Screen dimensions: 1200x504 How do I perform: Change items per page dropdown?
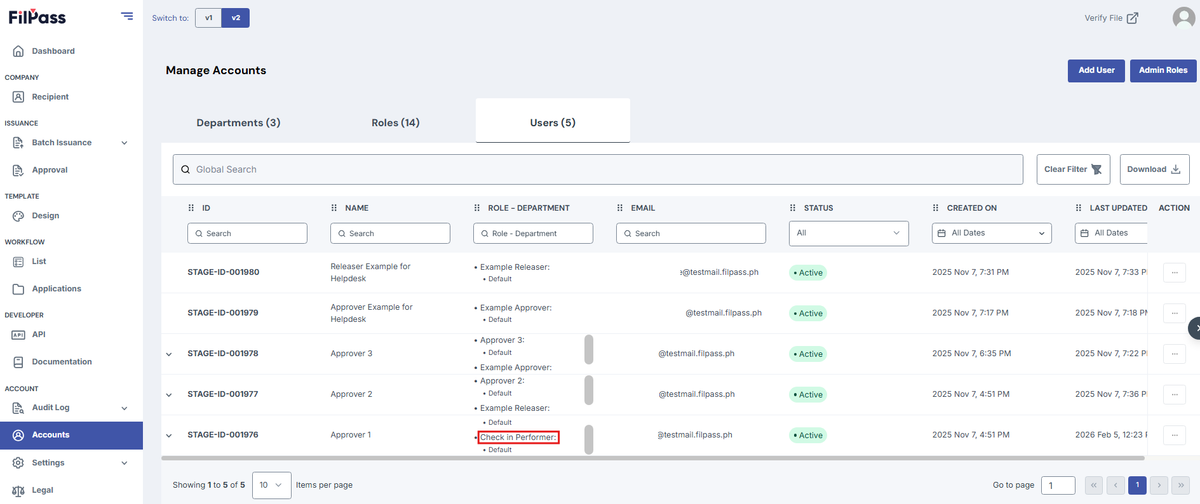point(272,485)
